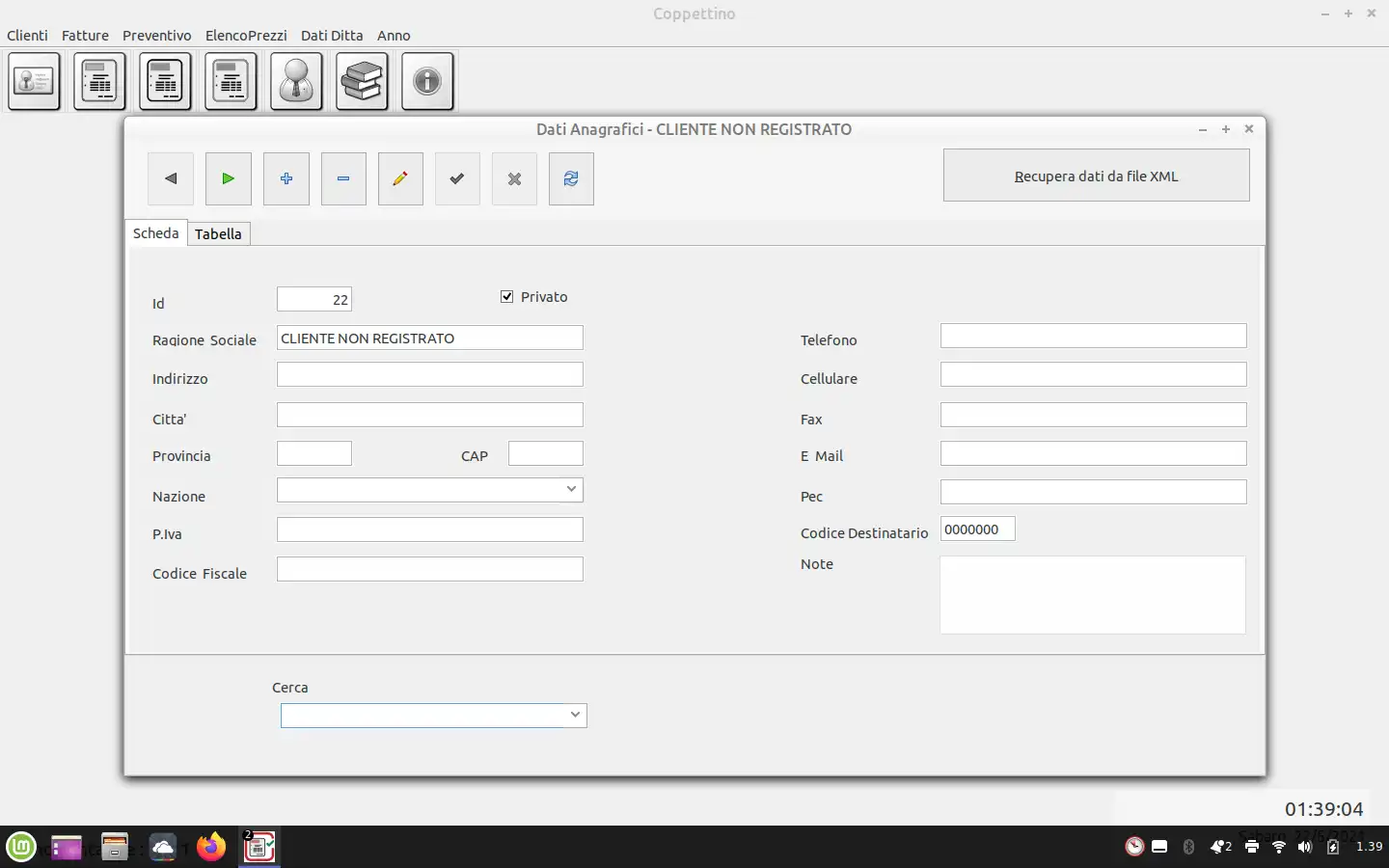The height and width of the screenshot is (868, 1389).
Task: Open the printer tray icon
Action: (1252, 847)
